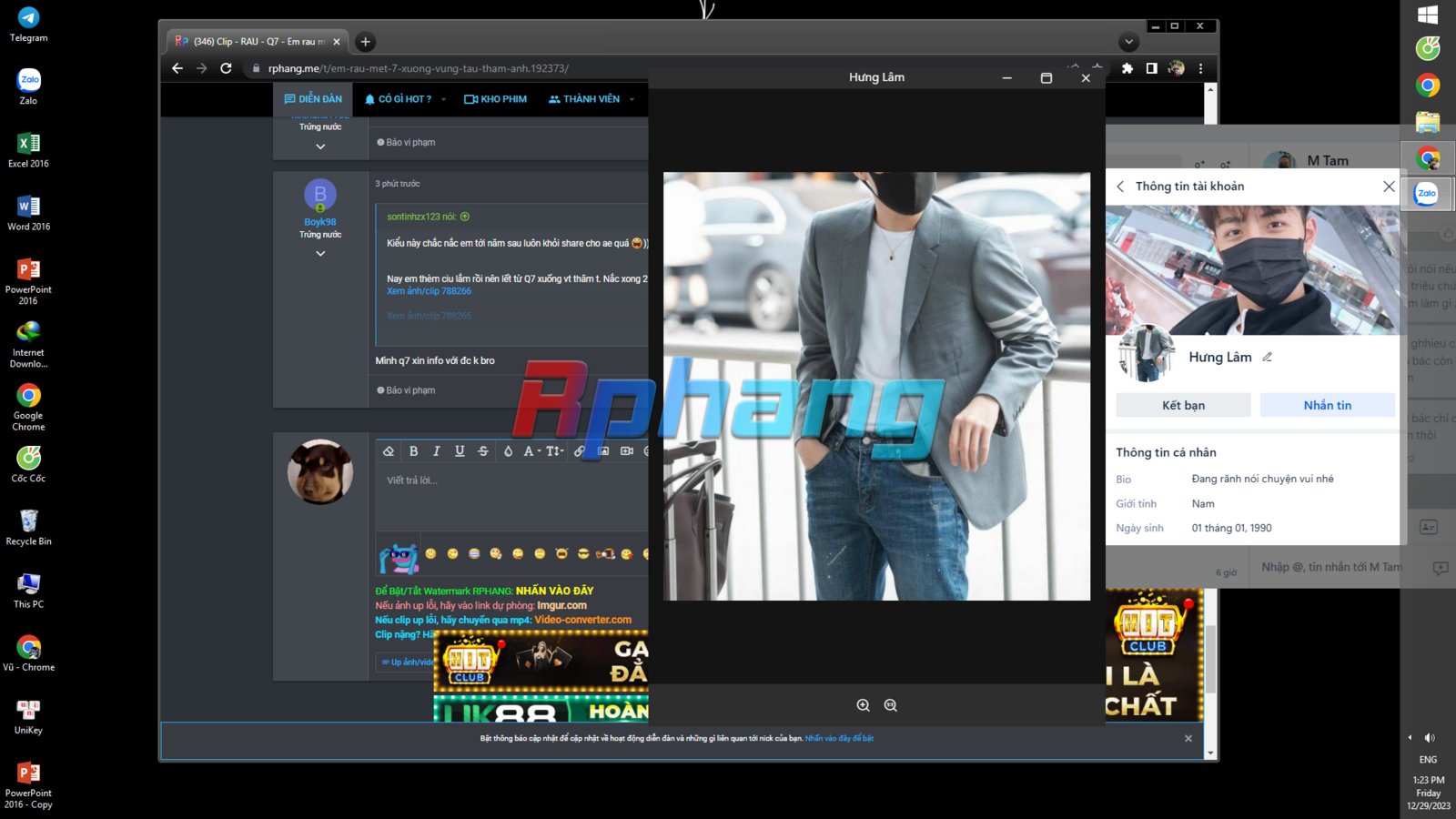Open Xem ảnh/clip 788266 link
This screenshot has height=819, width=1456.
(429, 291)
